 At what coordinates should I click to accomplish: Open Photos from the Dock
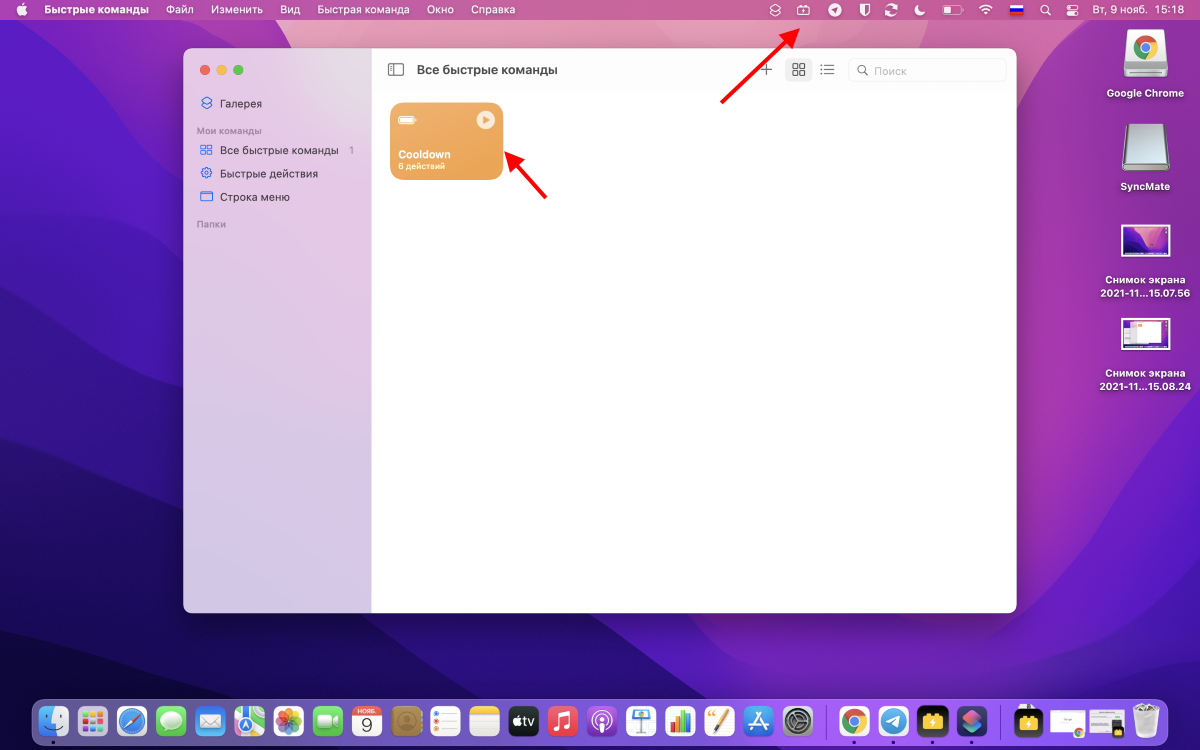[289, 720]
